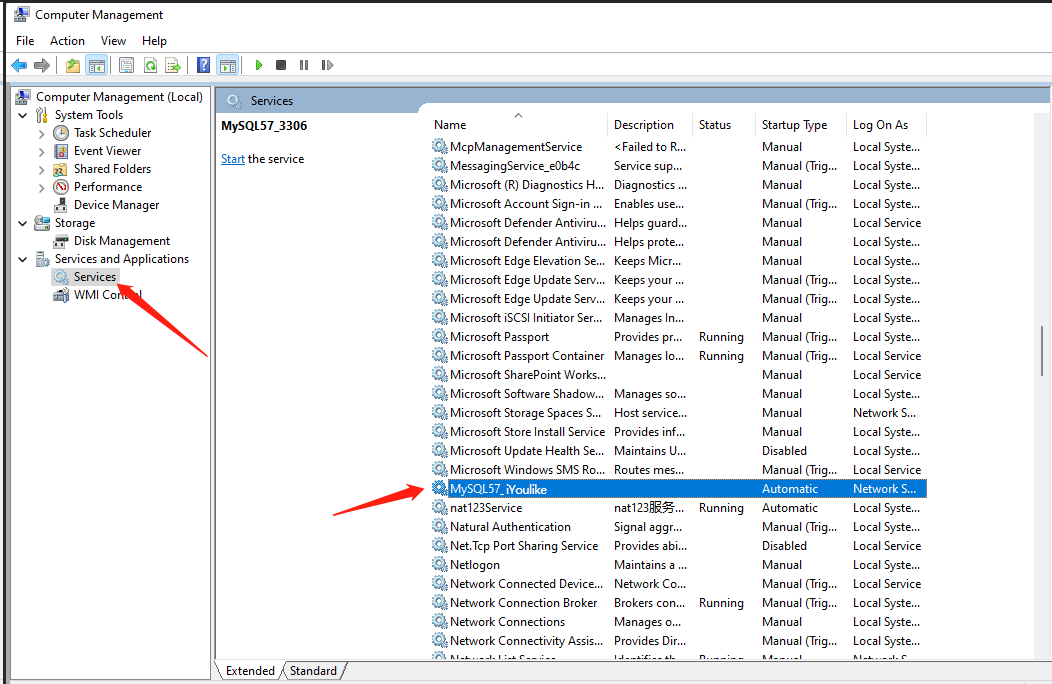Open Help with the question mark icon
Viewport: 1052px width, 684px height.
[203, 65]
